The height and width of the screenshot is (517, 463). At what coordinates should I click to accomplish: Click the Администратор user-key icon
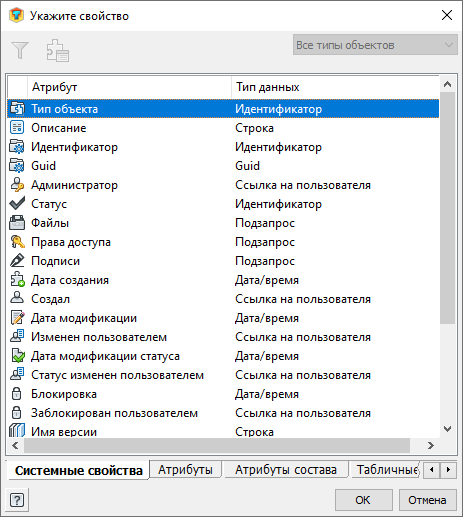click(x=17, y=185)
